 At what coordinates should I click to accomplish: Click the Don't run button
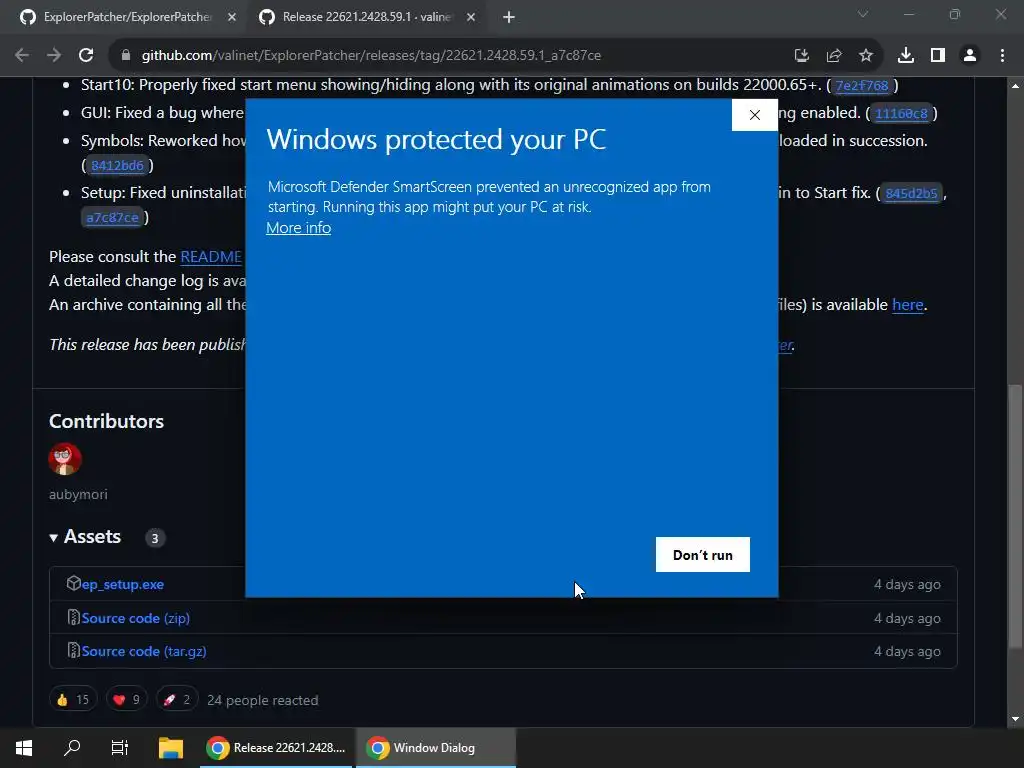tap(703, 554)
